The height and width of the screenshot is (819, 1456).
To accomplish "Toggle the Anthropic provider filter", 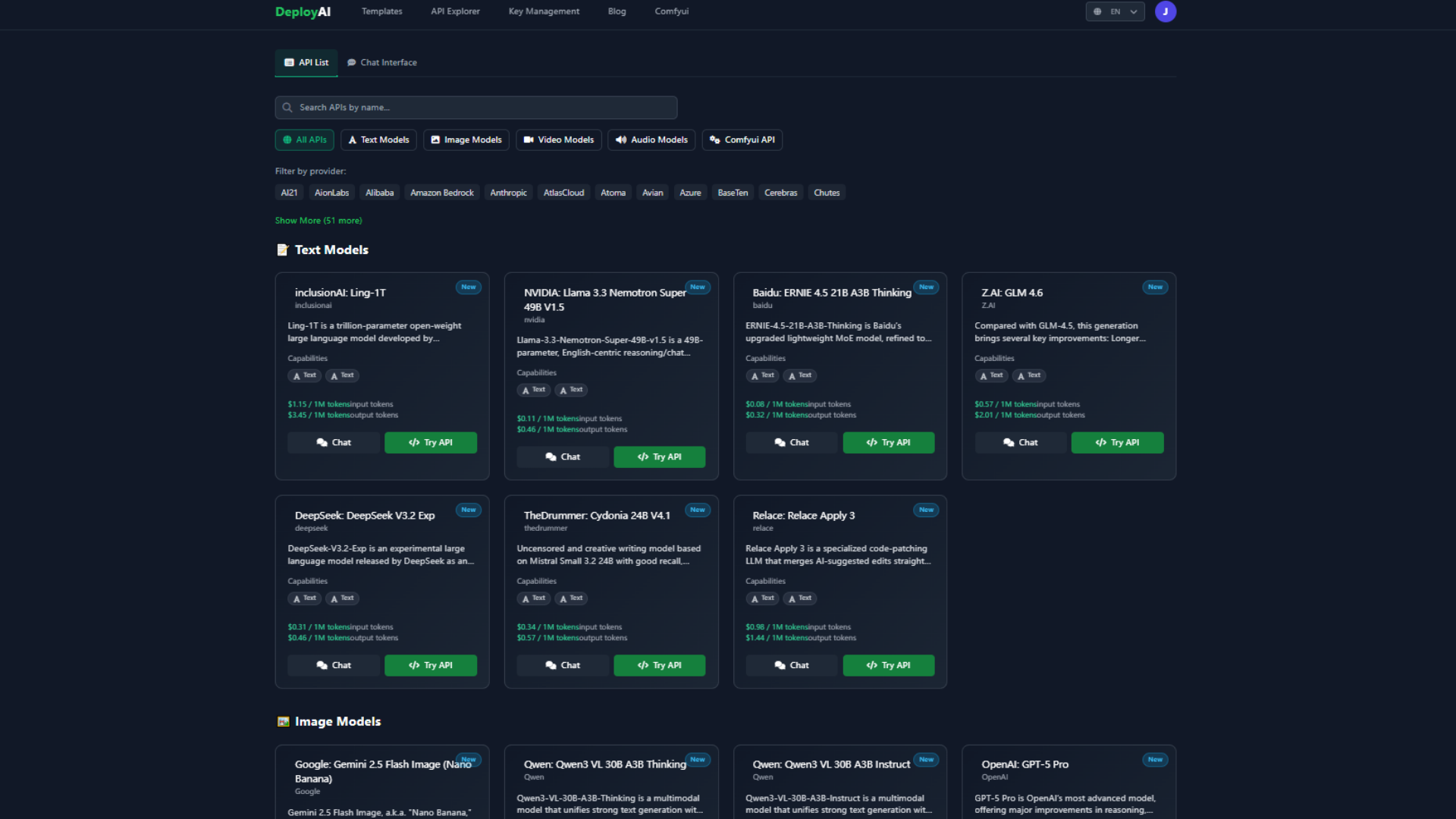I will 508,193.
